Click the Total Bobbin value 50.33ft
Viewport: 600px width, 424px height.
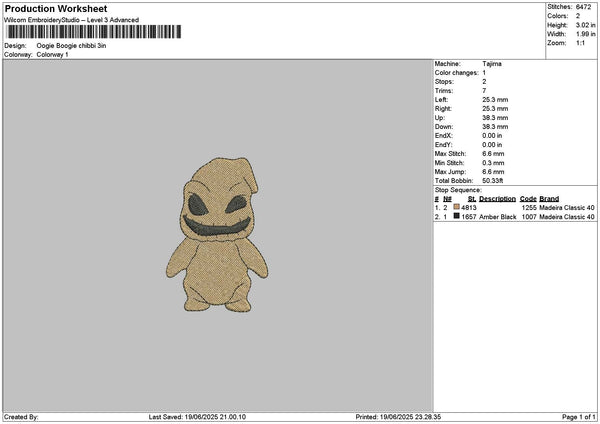(x=497, y=180)
